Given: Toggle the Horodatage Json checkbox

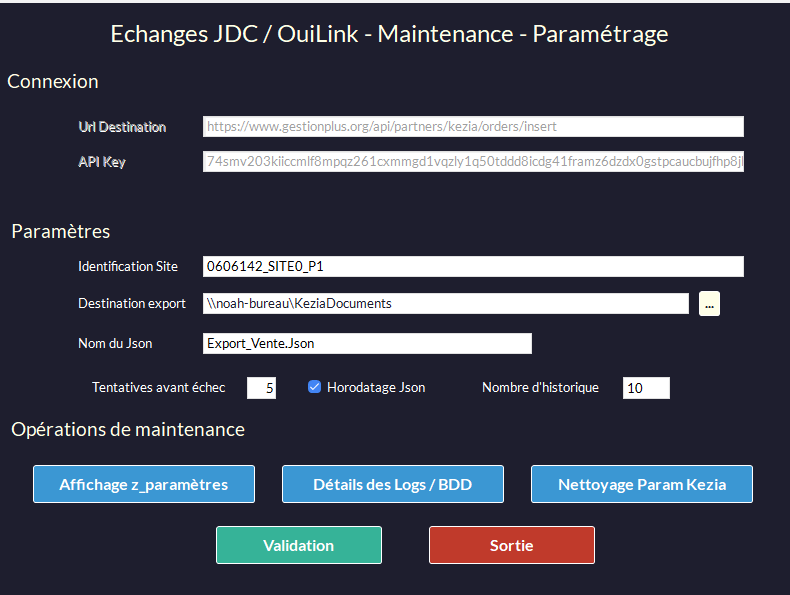Looking at the screenshot, I should tap(314, 387).
